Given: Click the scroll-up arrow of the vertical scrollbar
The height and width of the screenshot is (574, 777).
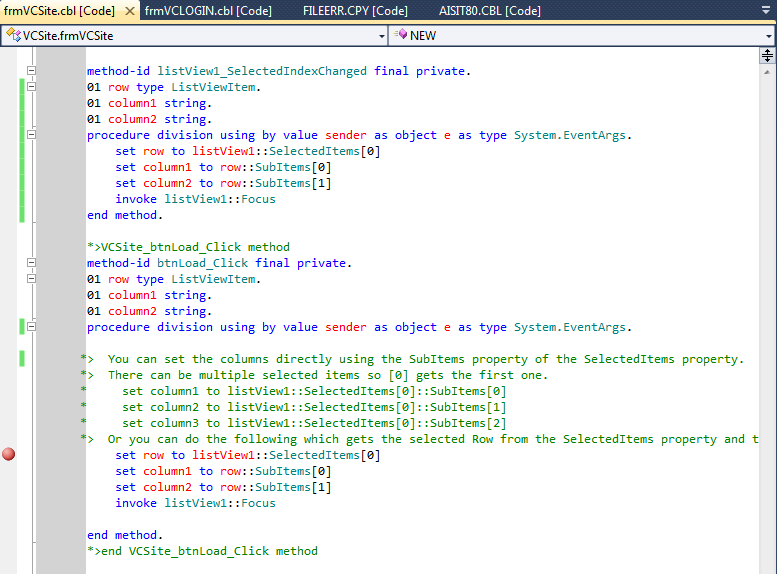Looking at the screenshot, I should click(768, 72).
